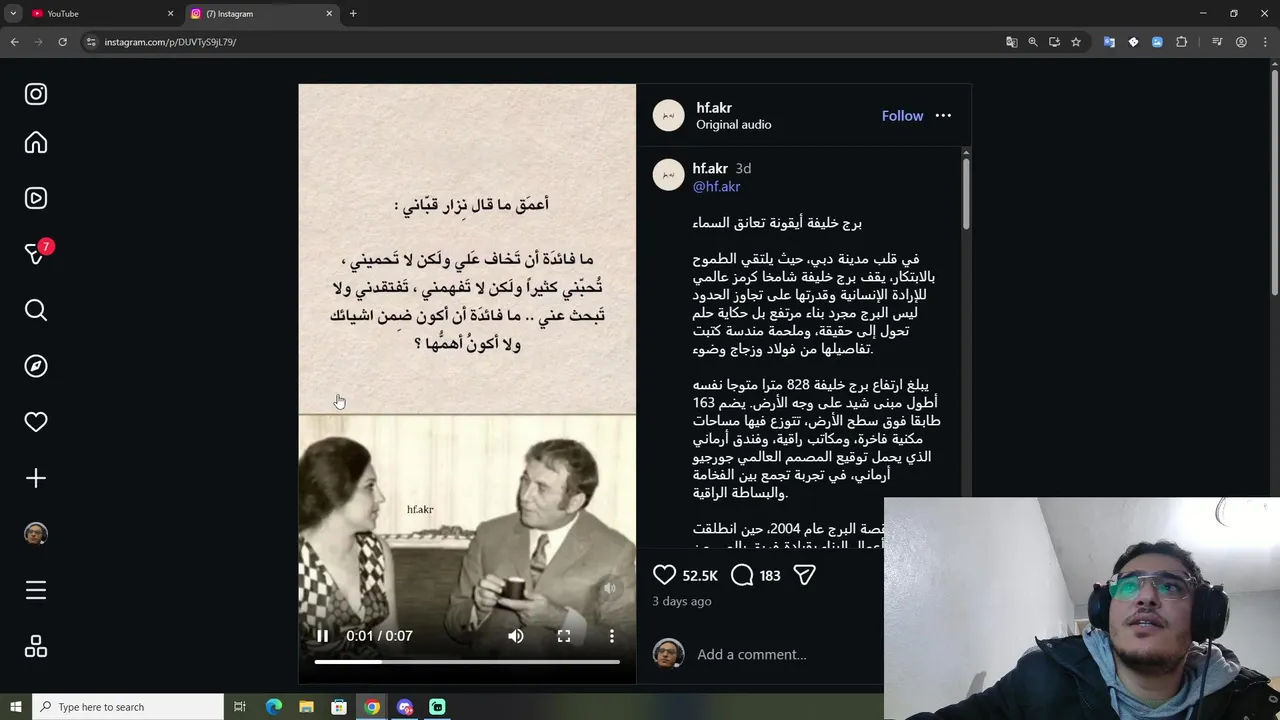This screenshot has height=720, width=1280.
Task: Open Messages icon with 7 badge
Action: [36, 254]
